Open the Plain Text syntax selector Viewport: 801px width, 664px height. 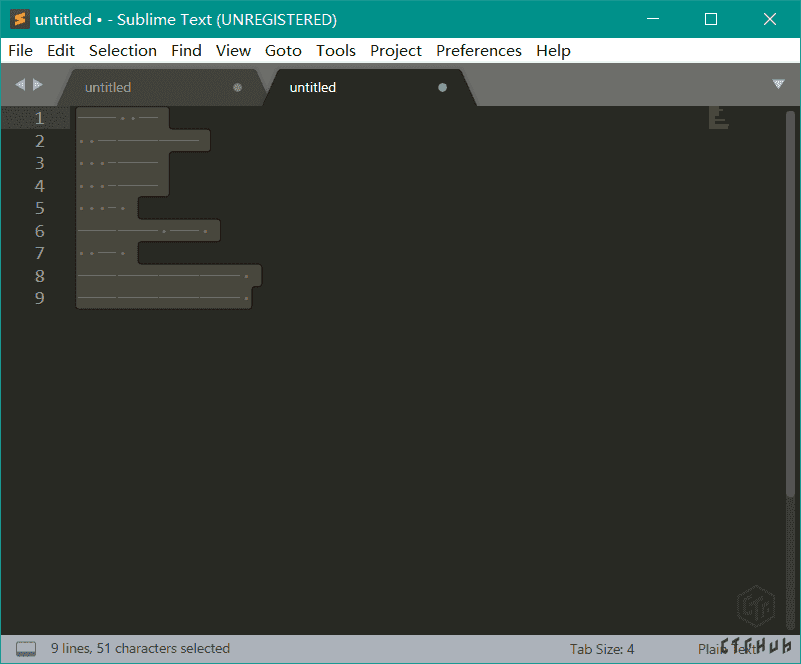[x=728, y=649]
